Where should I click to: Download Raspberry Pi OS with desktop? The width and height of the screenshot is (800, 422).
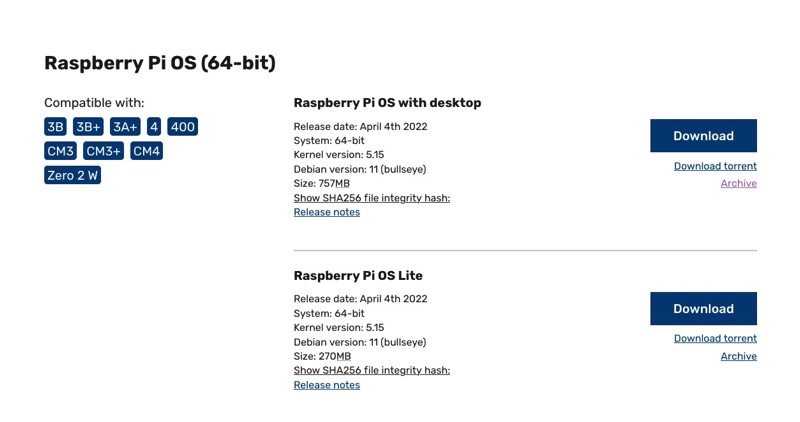703,136
